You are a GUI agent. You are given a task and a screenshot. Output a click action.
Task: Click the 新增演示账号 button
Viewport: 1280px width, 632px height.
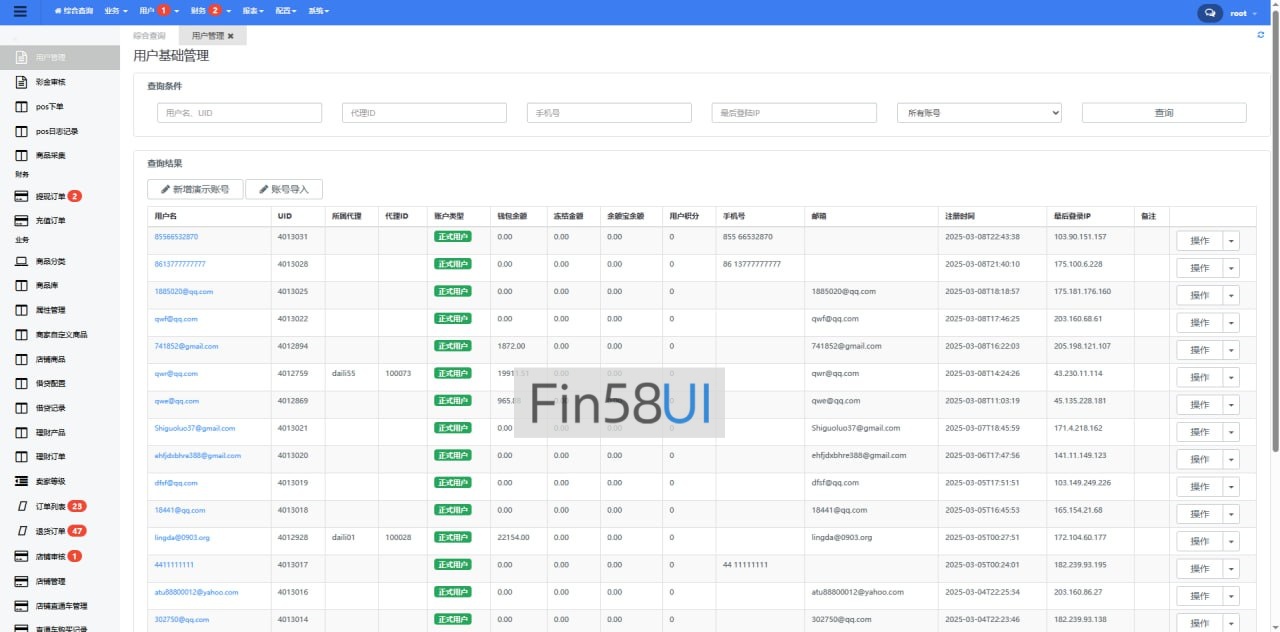pos(195,189)
